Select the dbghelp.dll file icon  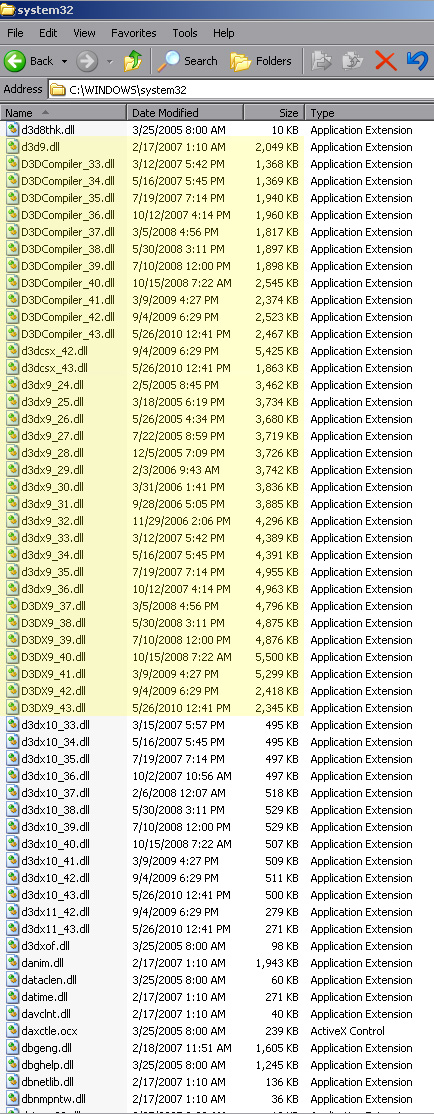coord(12,1065)
